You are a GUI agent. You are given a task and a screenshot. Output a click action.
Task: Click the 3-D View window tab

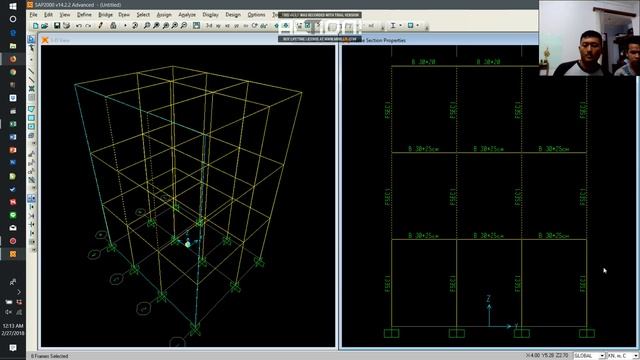[x=60, y=40]
